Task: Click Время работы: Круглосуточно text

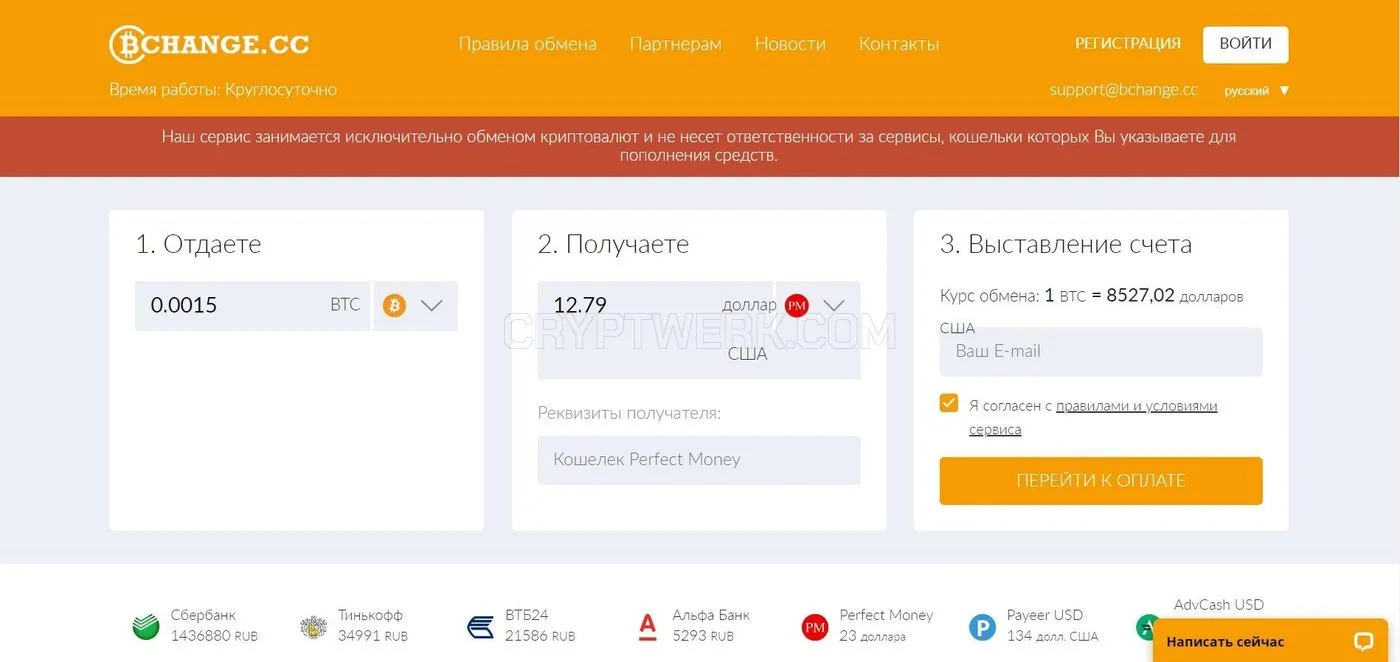Action: (223, 90)
